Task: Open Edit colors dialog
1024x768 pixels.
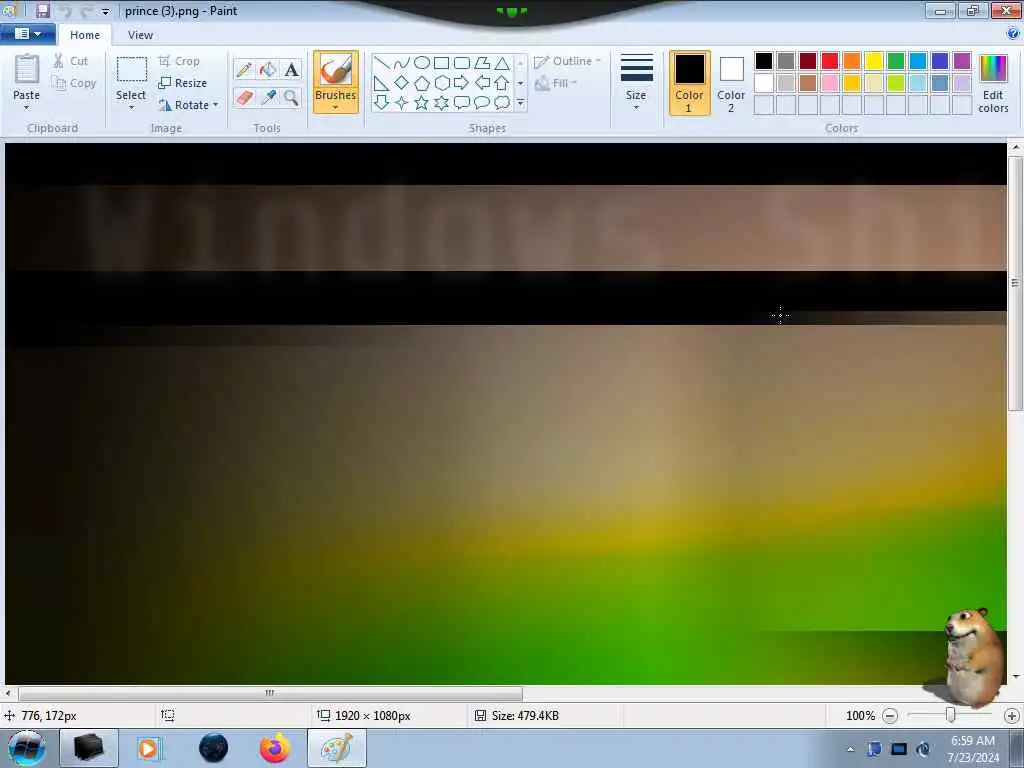Action: (993, 83)
